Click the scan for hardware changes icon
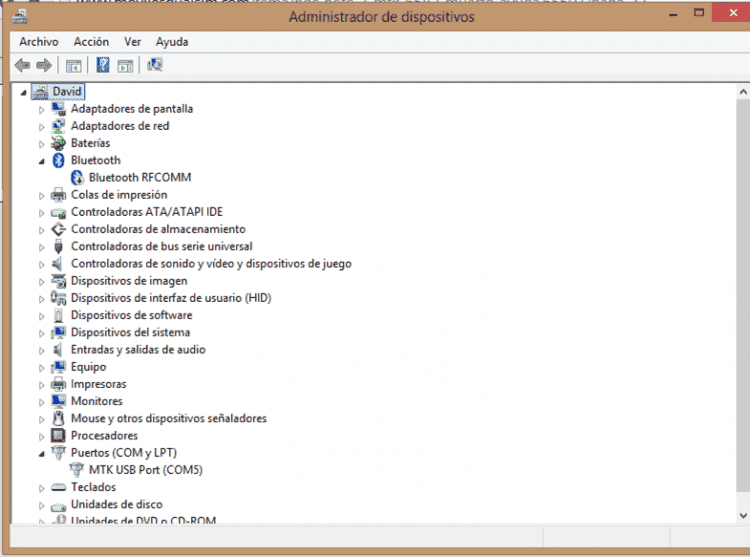This screenshot has width=750, height=557. [x=155, y=65]
